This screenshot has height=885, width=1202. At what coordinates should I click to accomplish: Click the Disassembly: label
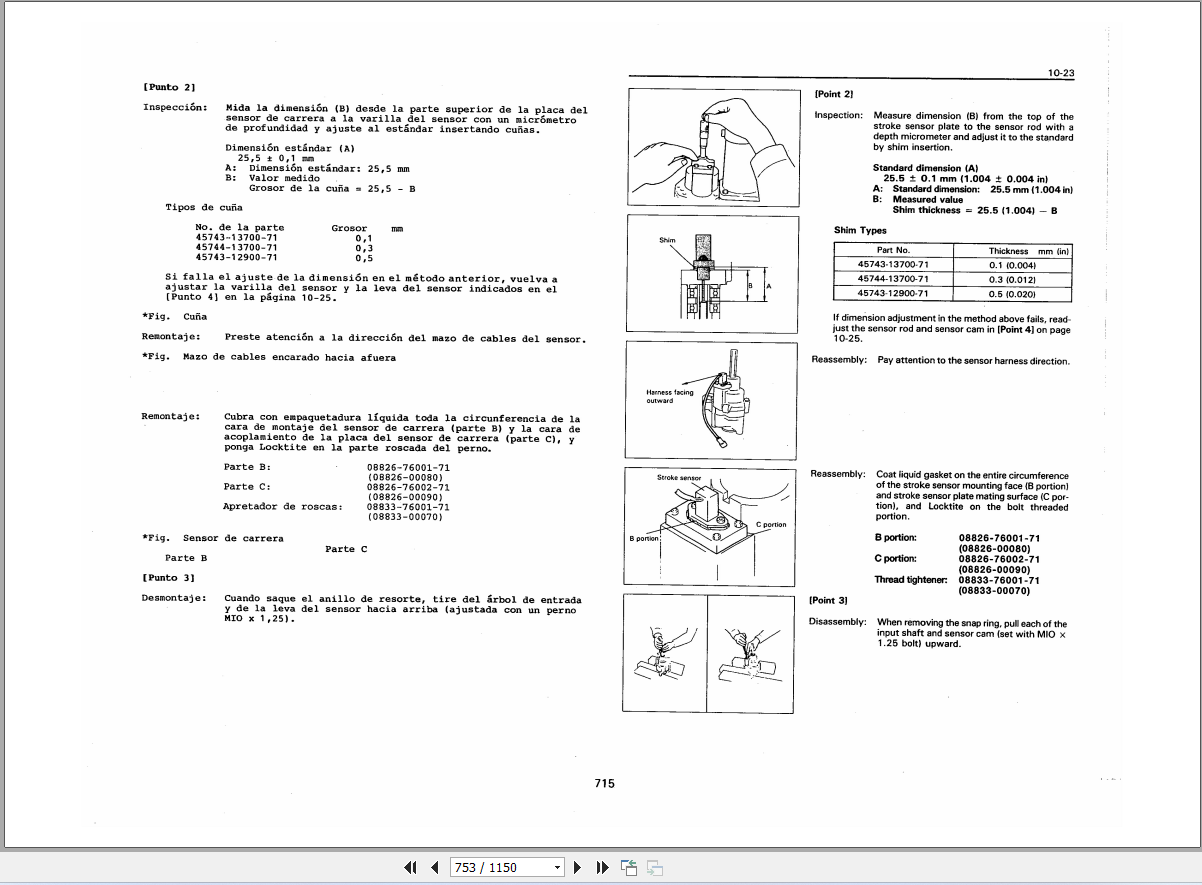837,622
